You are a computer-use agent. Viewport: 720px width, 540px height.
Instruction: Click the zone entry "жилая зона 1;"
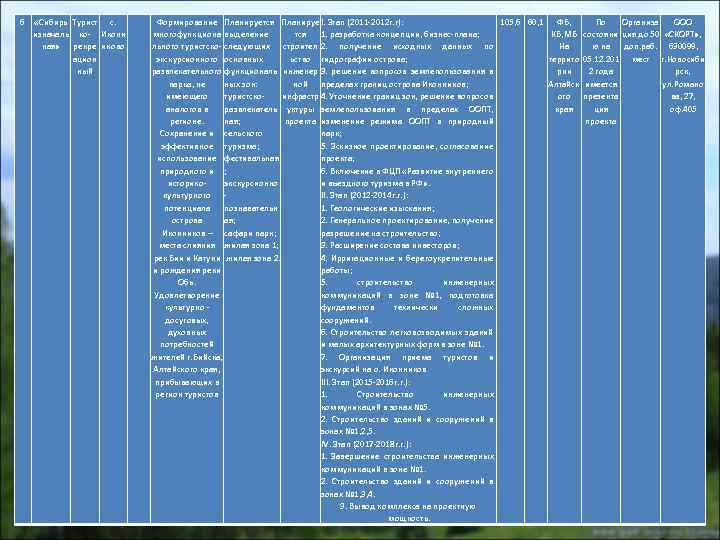[251, 246]
